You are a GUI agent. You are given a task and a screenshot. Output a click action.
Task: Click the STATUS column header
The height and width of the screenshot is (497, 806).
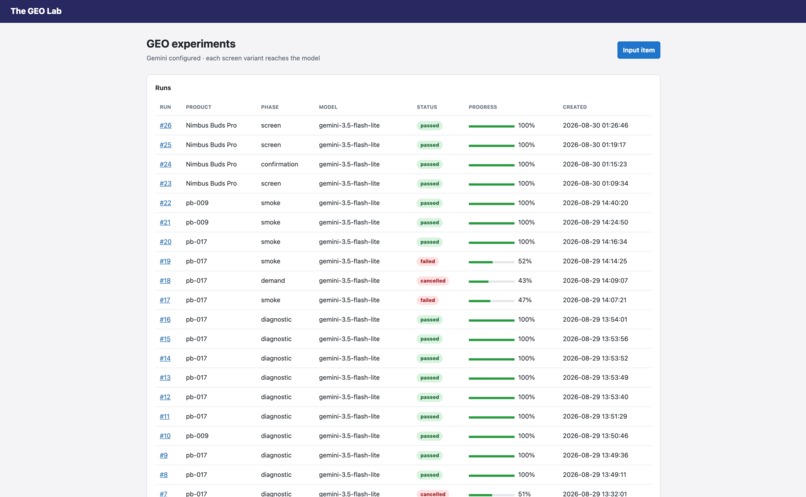click(427, 107)
